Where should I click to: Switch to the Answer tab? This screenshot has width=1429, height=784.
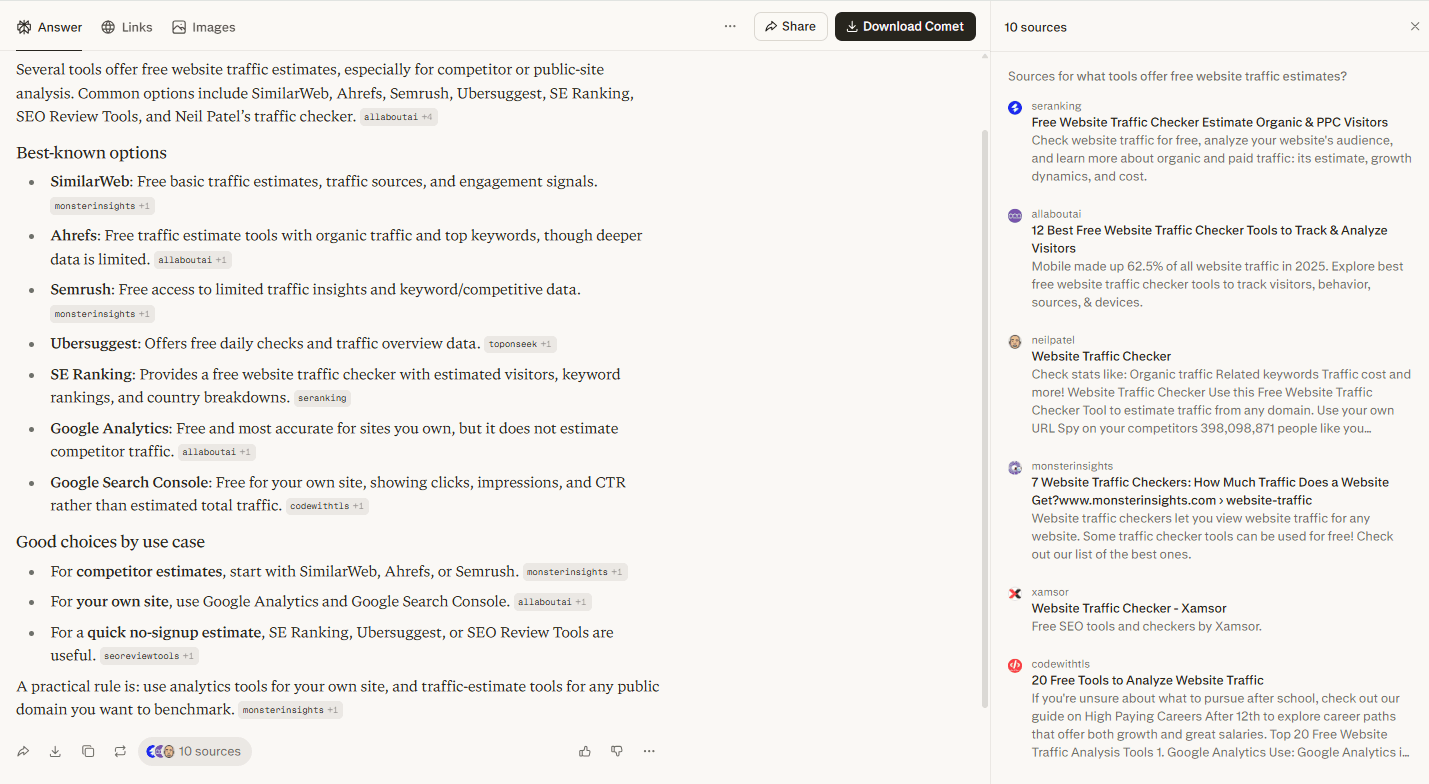point(50,27)
